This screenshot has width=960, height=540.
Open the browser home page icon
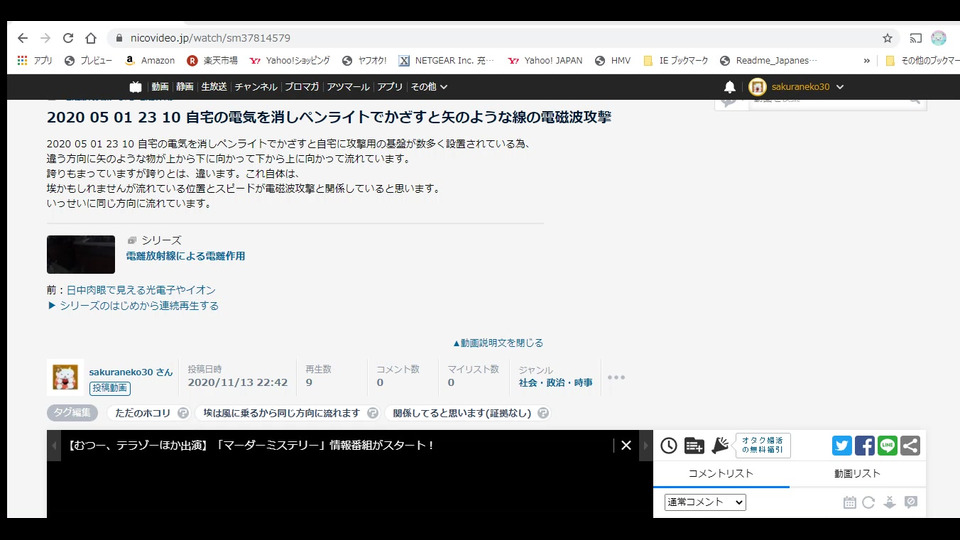coord(91,38)
